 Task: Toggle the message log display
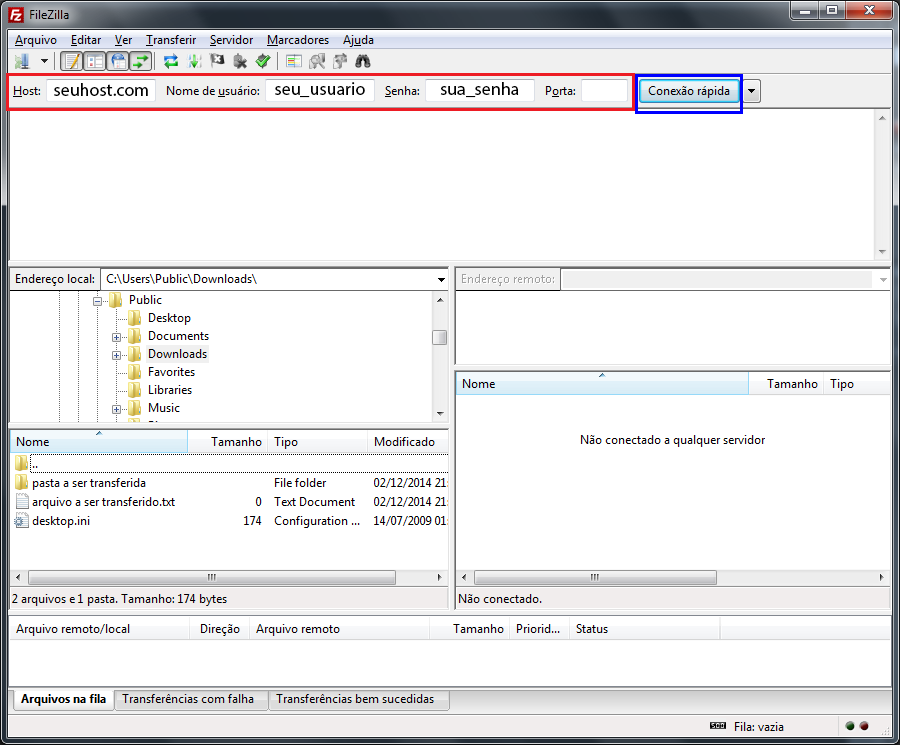[72, 61]
